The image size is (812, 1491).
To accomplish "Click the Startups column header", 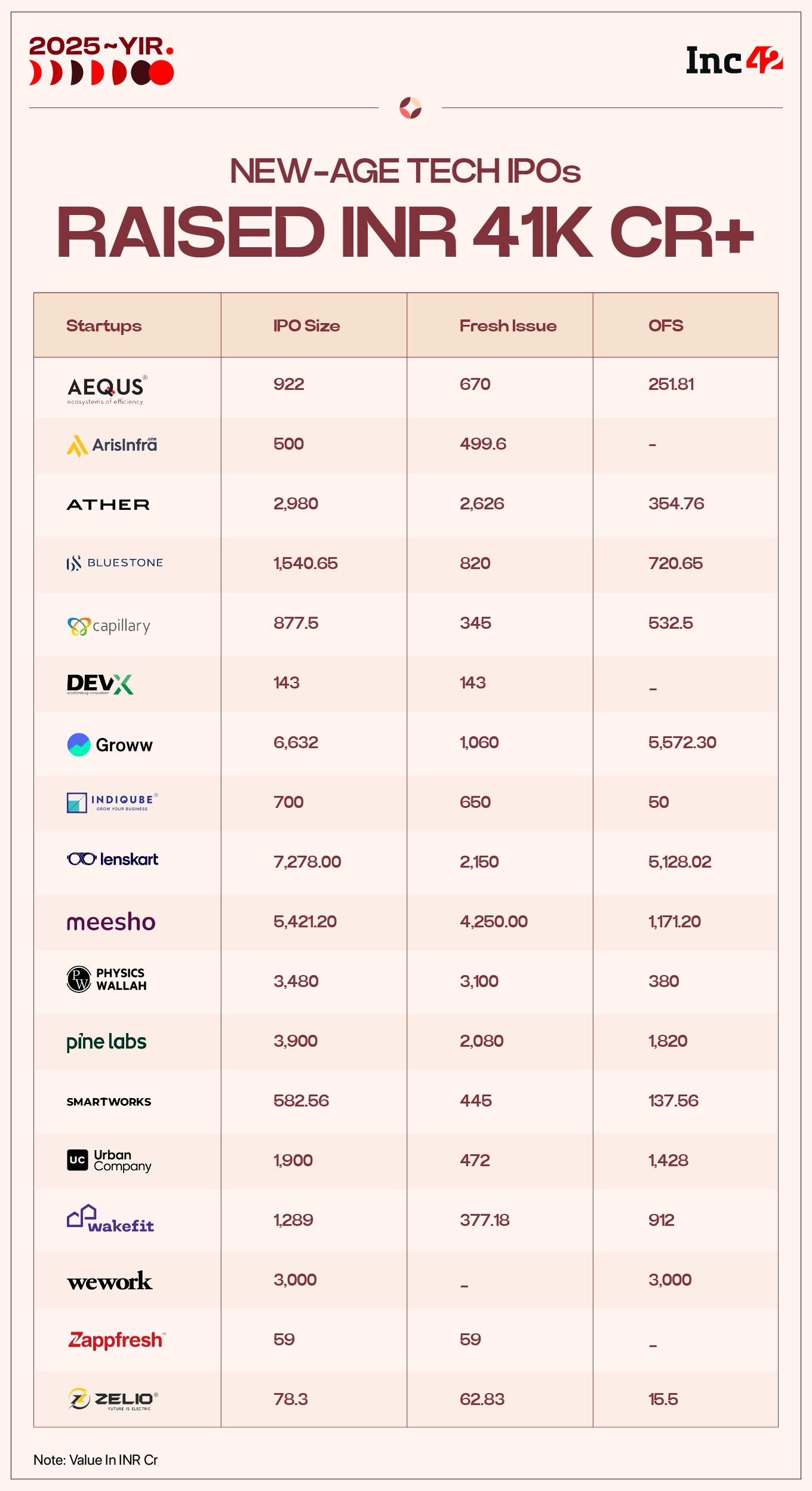I will pyautogui.click(x=104, y=326).
